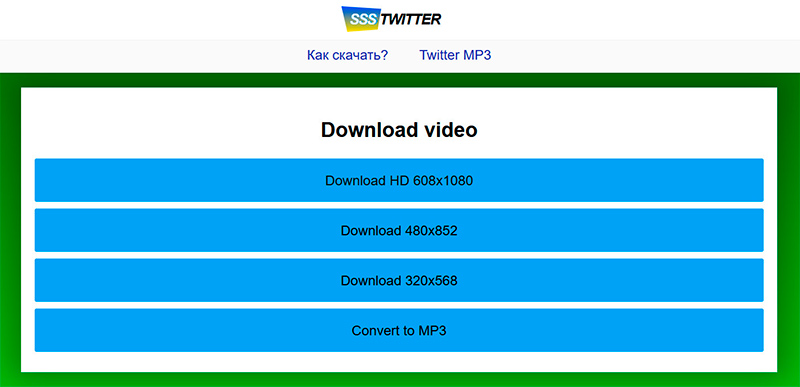The image size is (800, 387).
Task: Click the Download 320x568 button
Action: point(399,280)
